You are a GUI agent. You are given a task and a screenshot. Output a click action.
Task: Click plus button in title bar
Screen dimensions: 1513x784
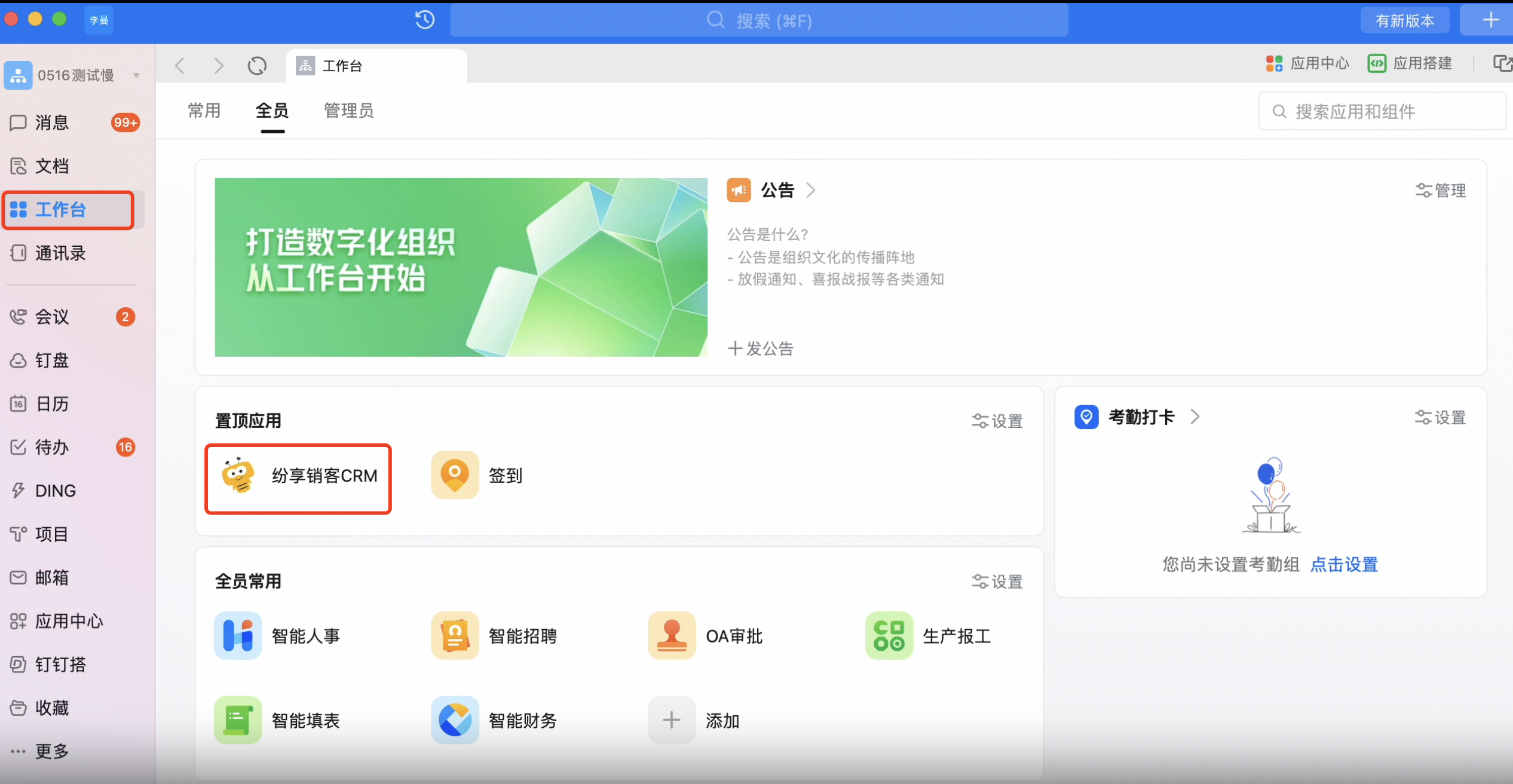(1490, 20)
